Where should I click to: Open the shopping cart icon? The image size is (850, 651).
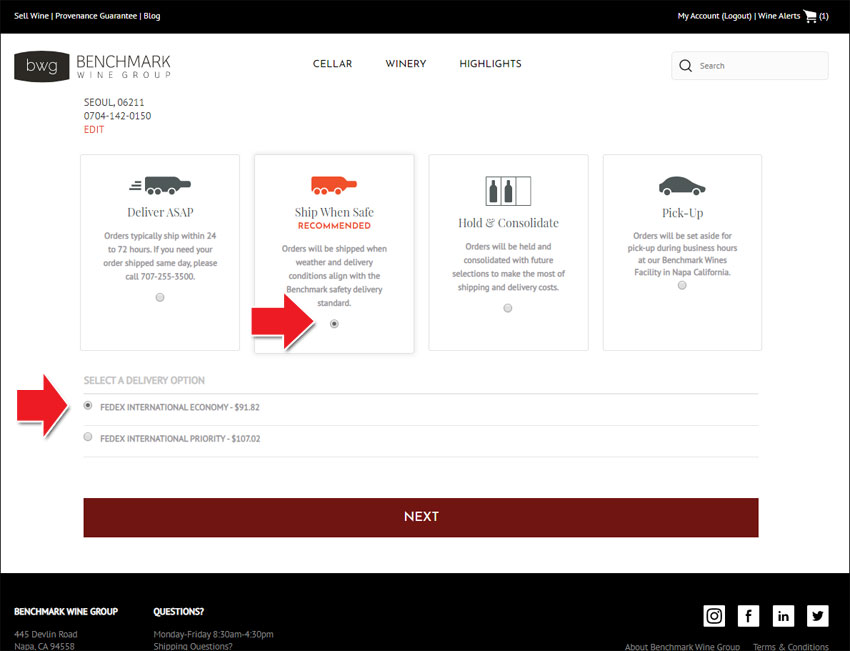pos(810,16)
